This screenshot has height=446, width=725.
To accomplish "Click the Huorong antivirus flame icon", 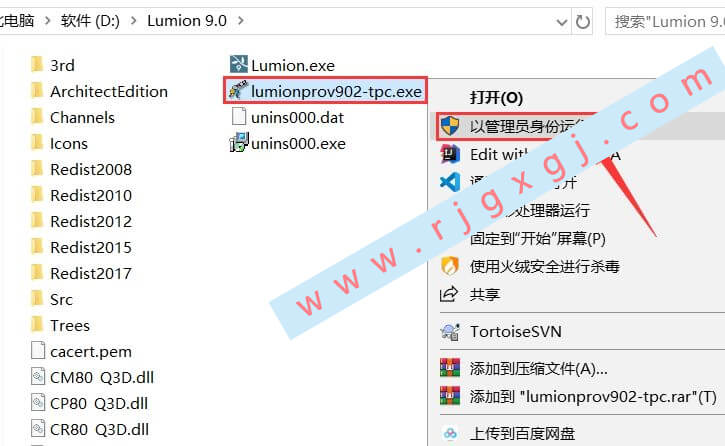I will [x=449, y=266].
